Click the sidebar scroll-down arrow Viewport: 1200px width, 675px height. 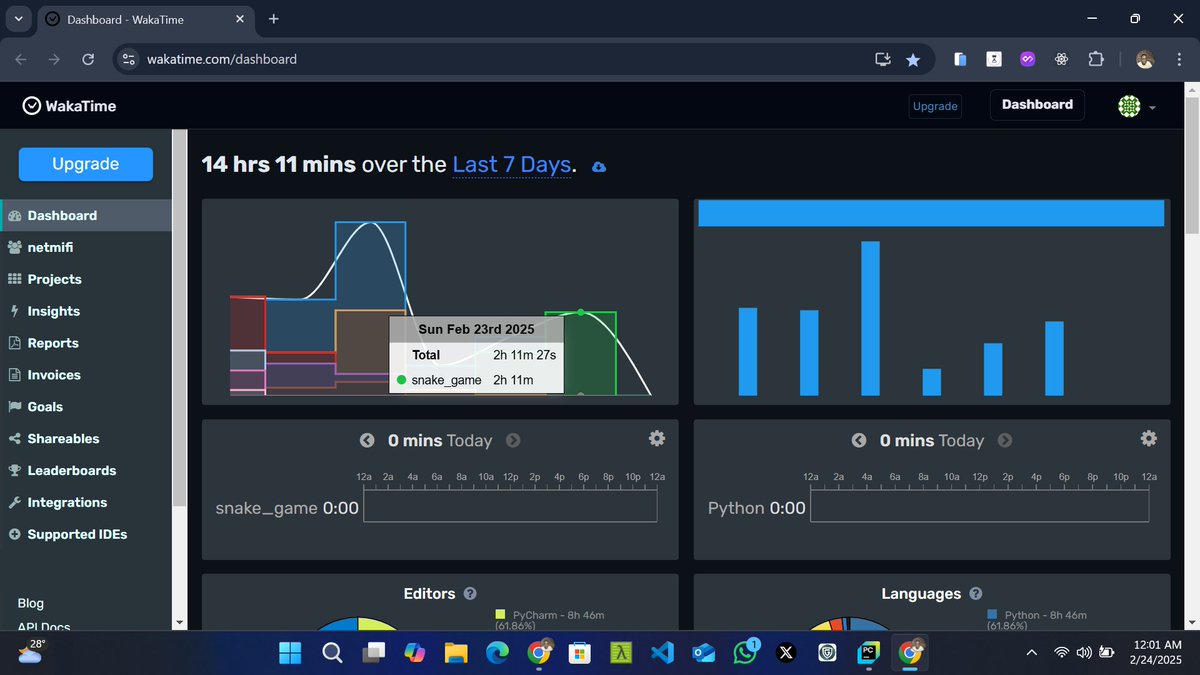pyautogui.click(x=179, y=622)
